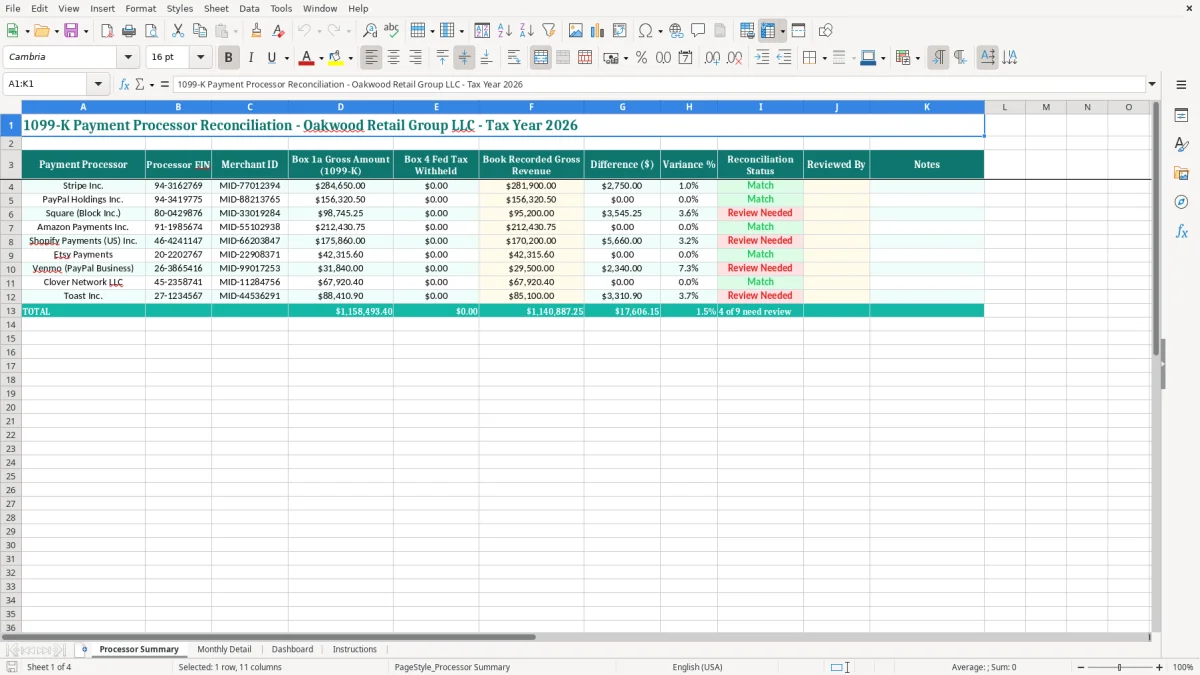Toggle Center Vertically alignment

[x=464, y=58]
